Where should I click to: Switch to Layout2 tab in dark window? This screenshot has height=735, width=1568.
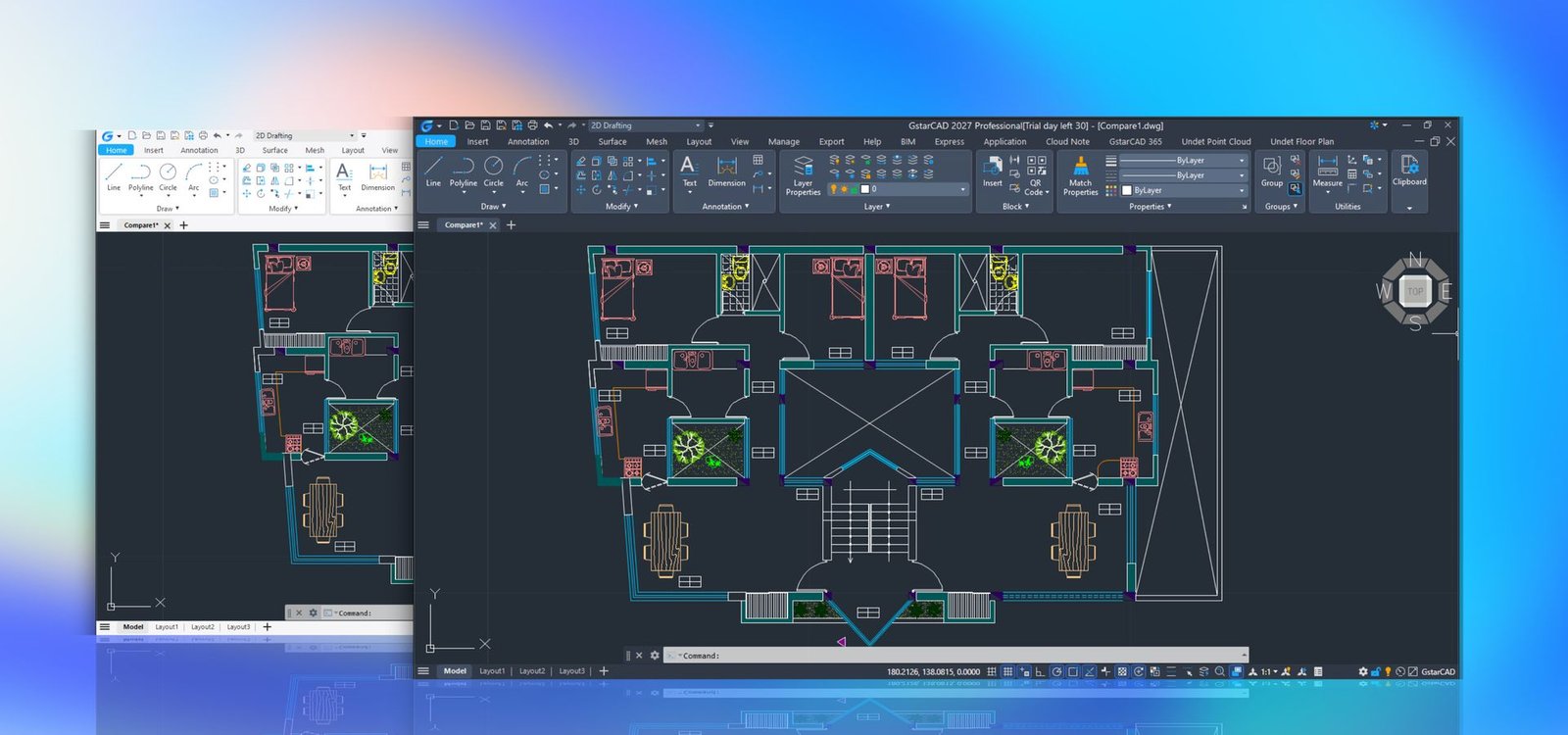click(x=532, y=671)
